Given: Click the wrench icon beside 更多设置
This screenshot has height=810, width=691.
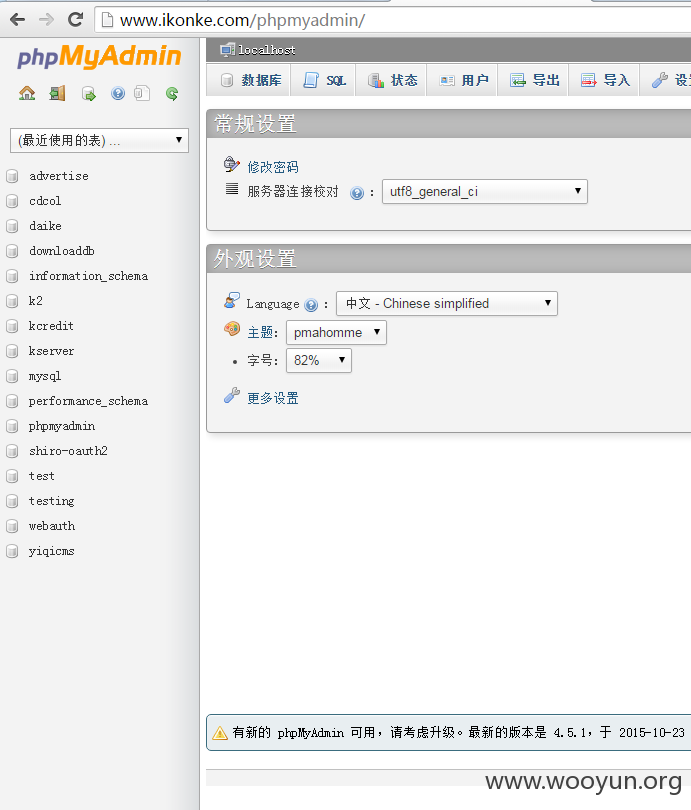Looking at the screenshot, I should (232, 395).
